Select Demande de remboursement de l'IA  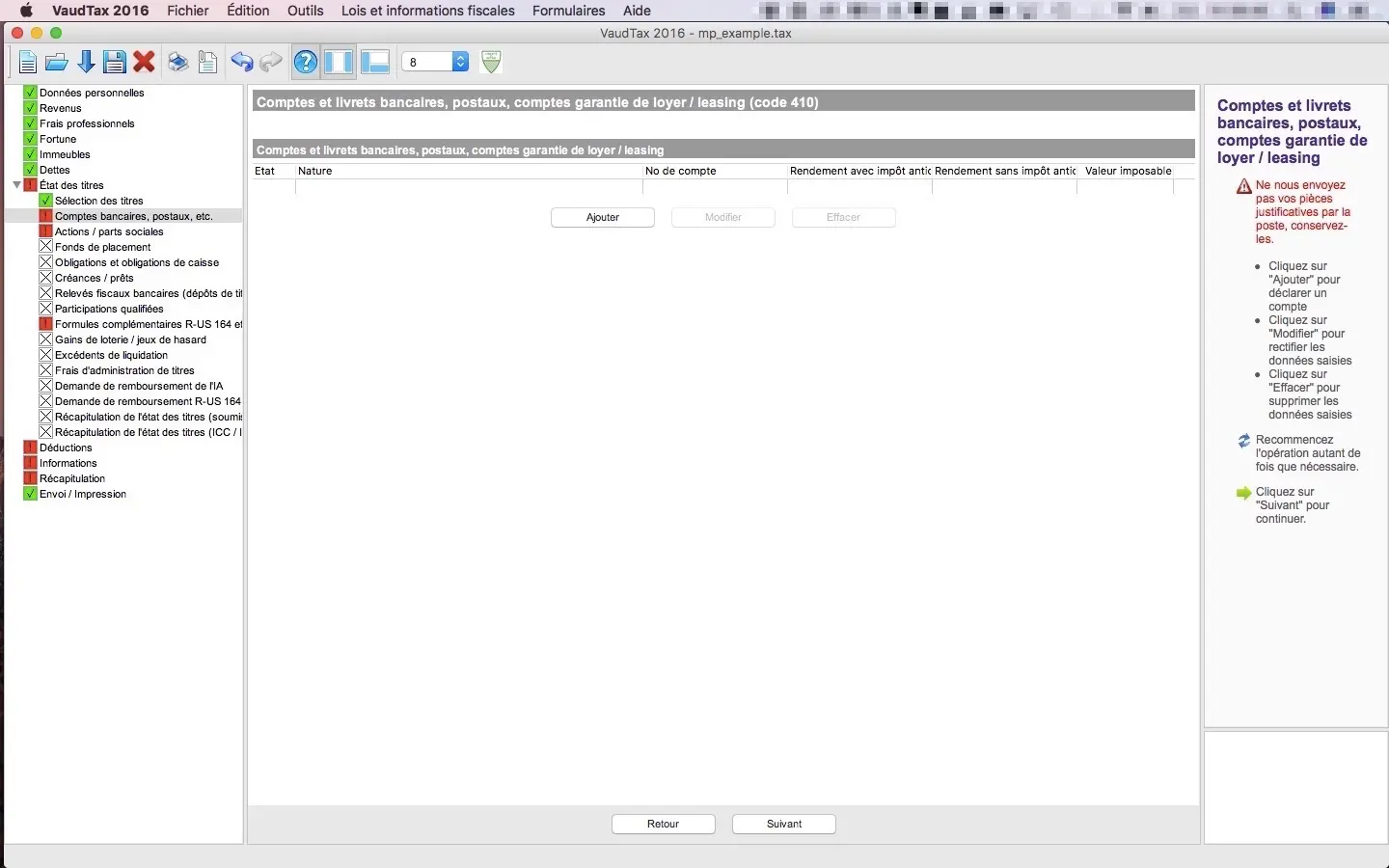coord(139,386)
